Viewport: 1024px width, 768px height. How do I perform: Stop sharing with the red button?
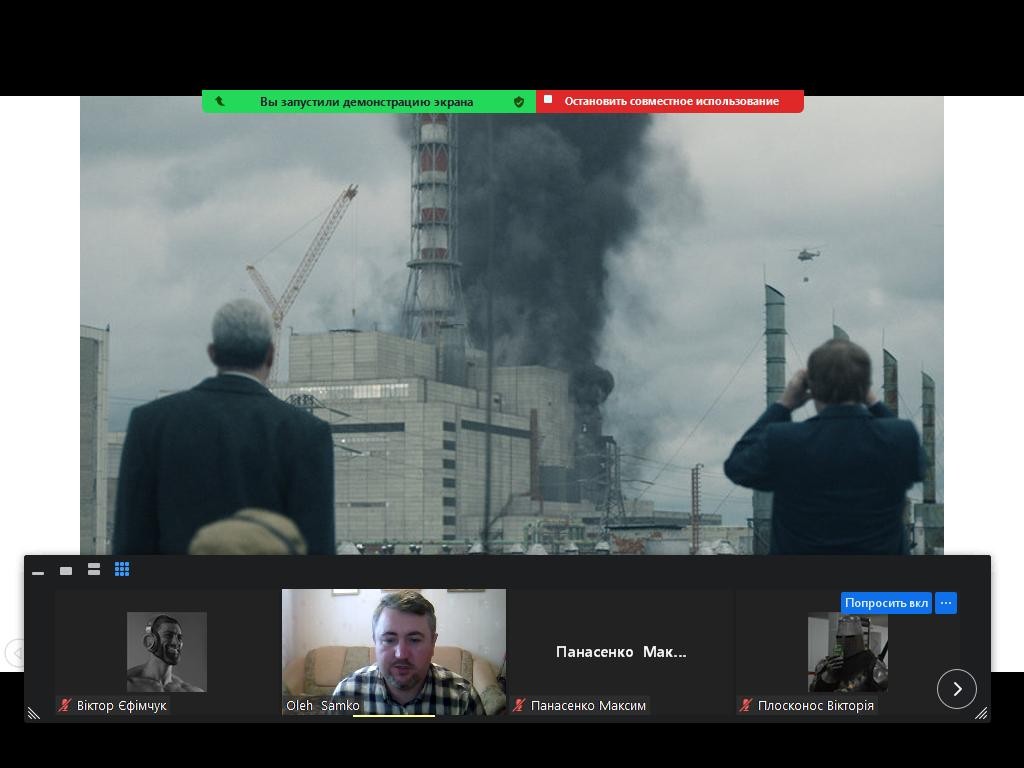[x=670, y=101]
